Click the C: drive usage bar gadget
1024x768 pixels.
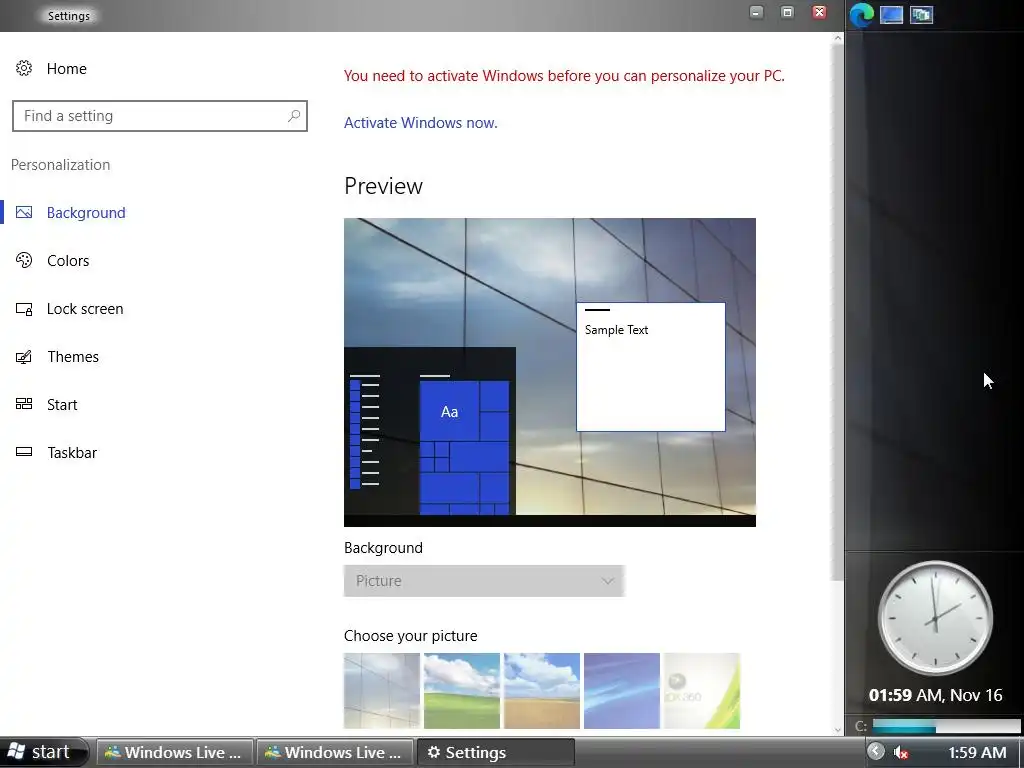pyautogui.click(x=946, y=726)
